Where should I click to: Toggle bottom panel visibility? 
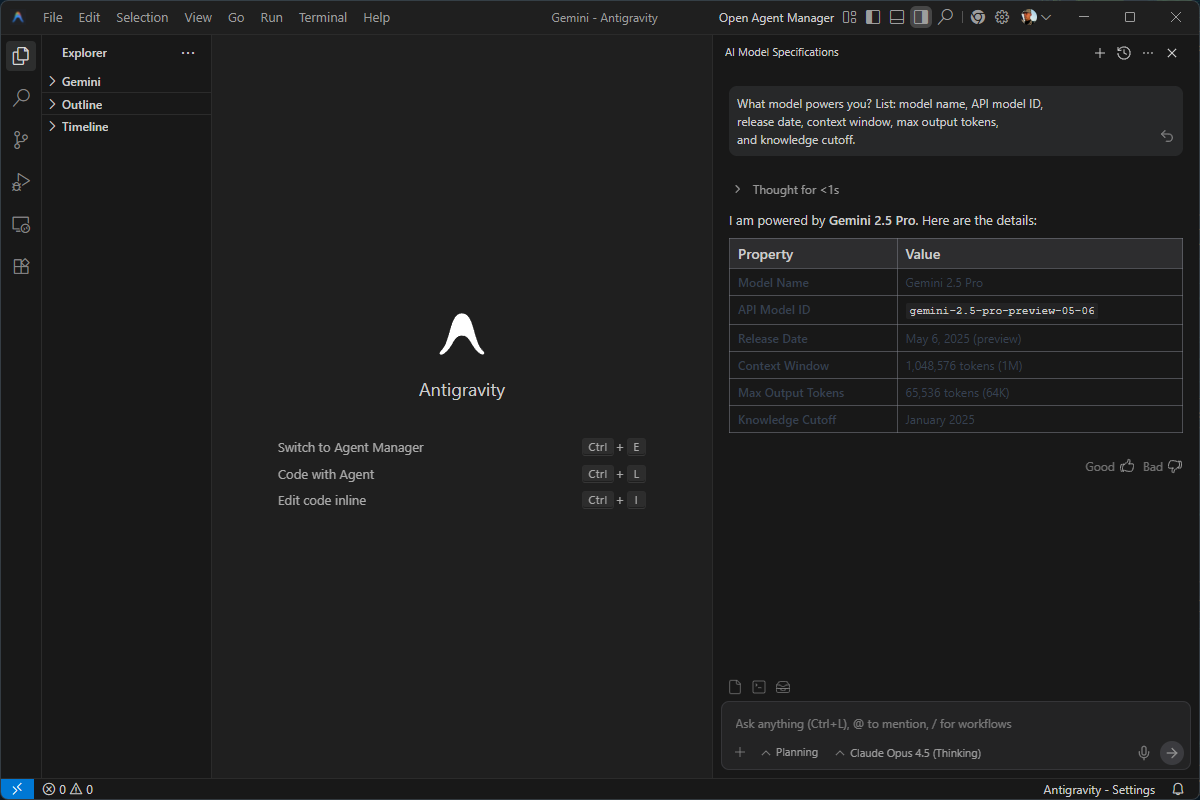[x=897, y=17]
